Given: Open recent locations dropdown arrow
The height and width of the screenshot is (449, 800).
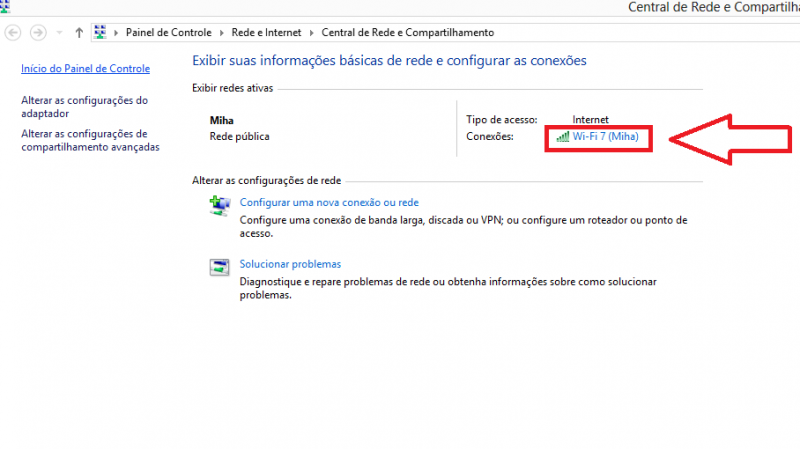Looking at the screenshot, I should pyautogui.click(x=59, y=34).
